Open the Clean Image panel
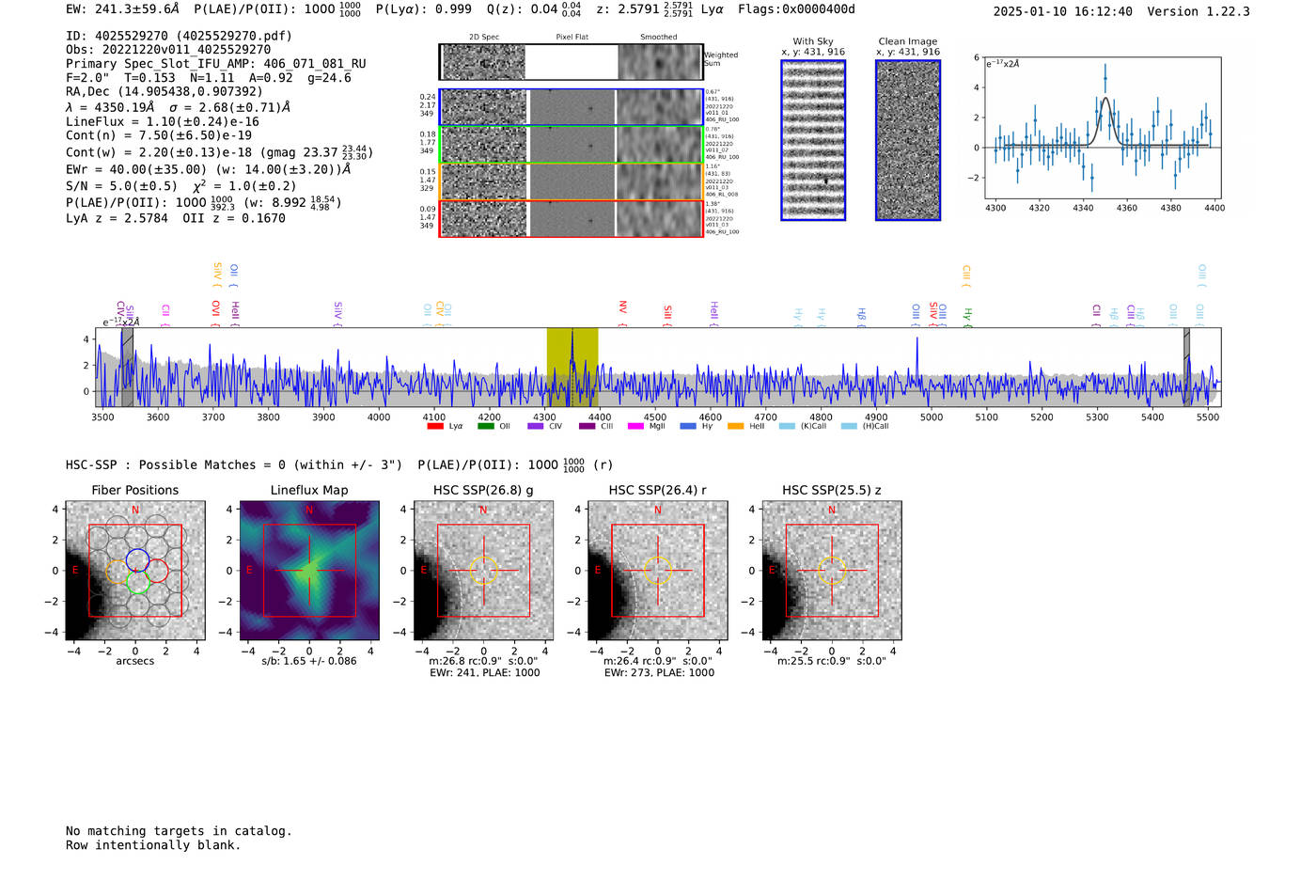Image resolution: width=1316 pixels, height=896 pixels. 908,140
